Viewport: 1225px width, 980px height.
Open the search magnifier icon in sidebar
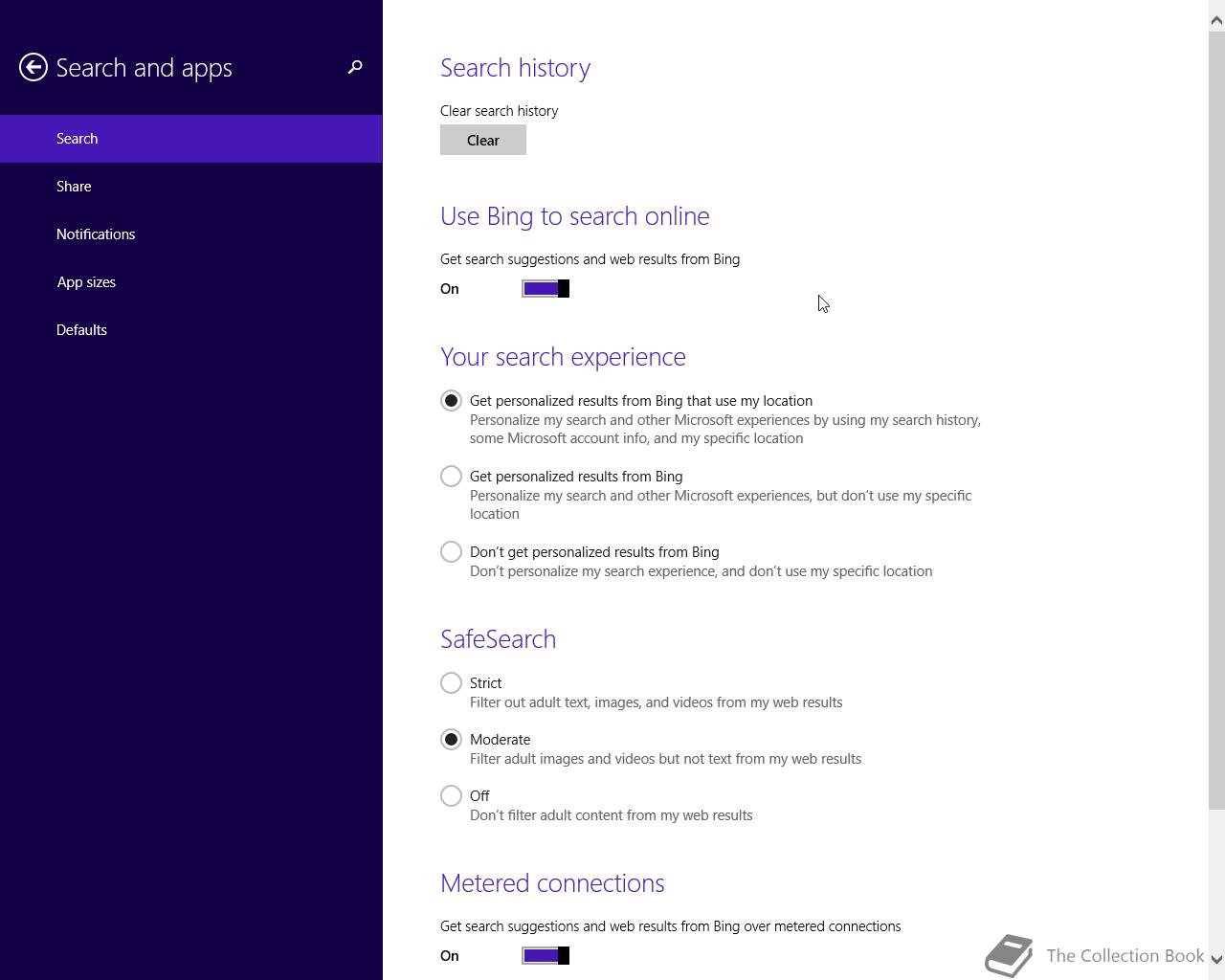click(355, 67)
